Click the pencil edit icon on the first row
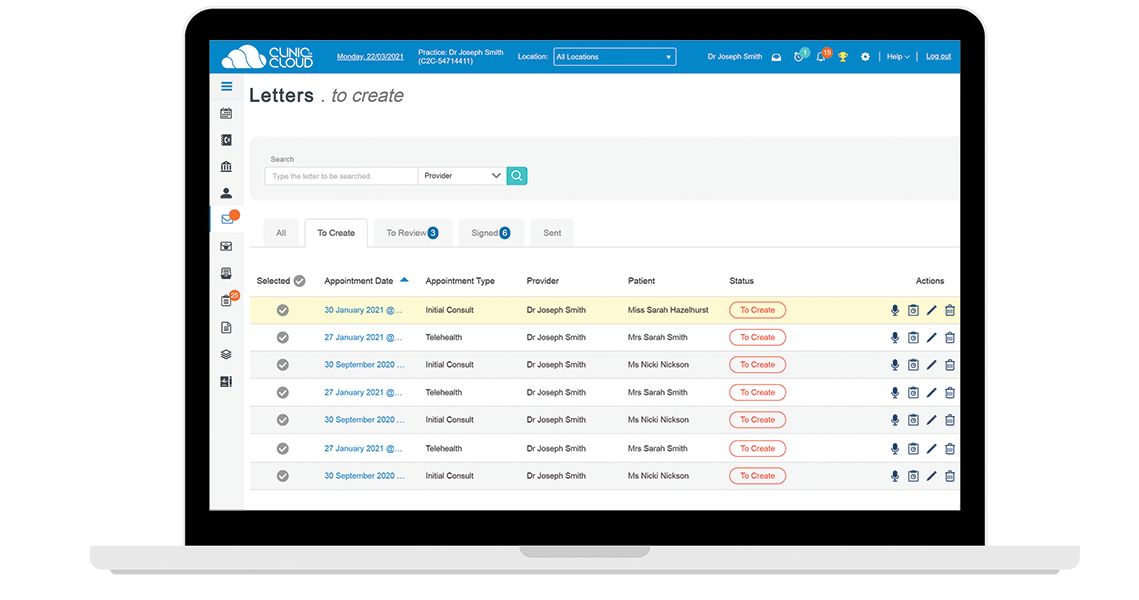This screenshot has height=600, width=1139. pyautogui.click(x=931, y=310)
